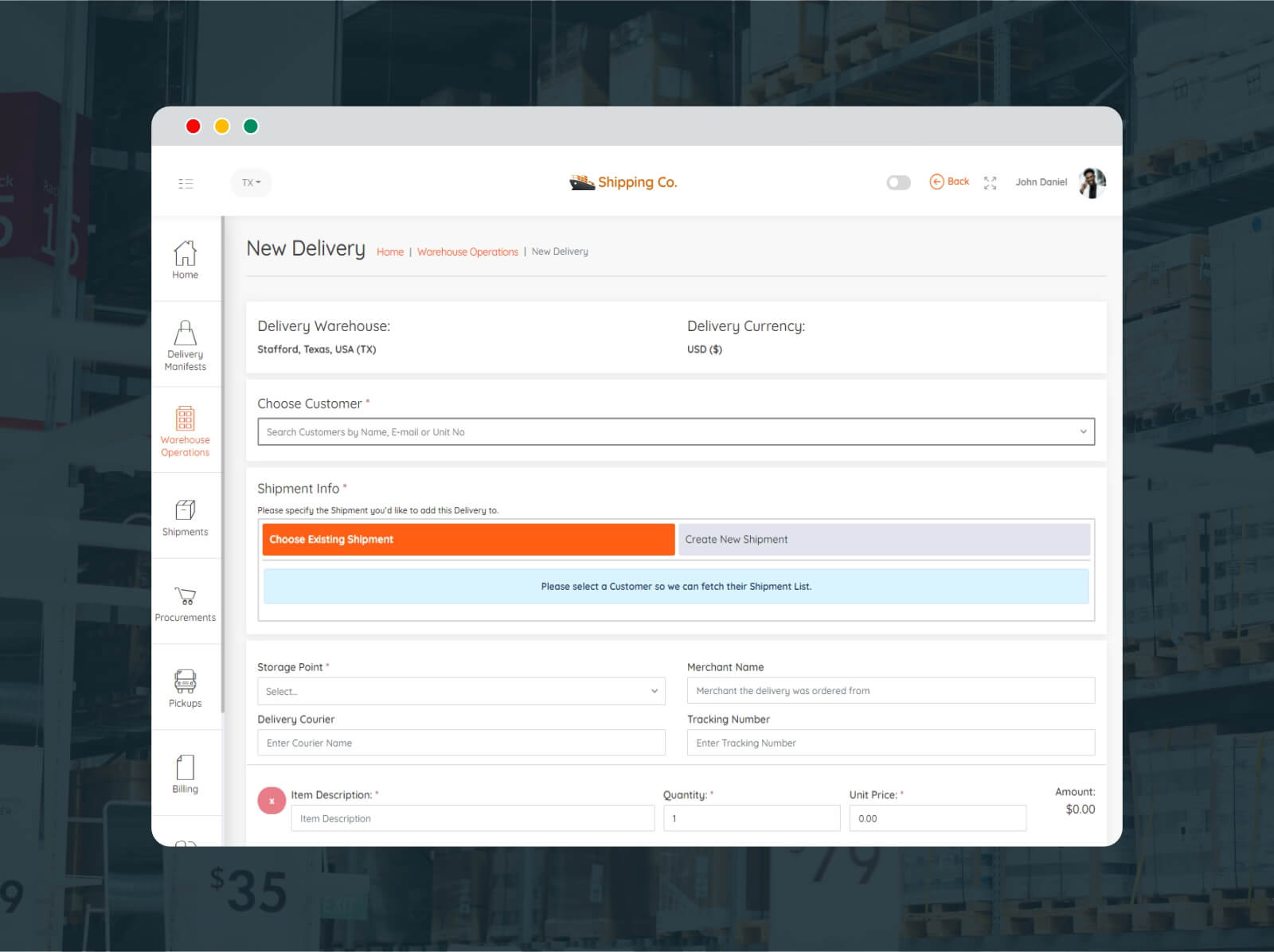Screen dimensions: 1274x952
Task: Follow the Warehouse Operations breadcrumb link
Action: pos(467,252)
